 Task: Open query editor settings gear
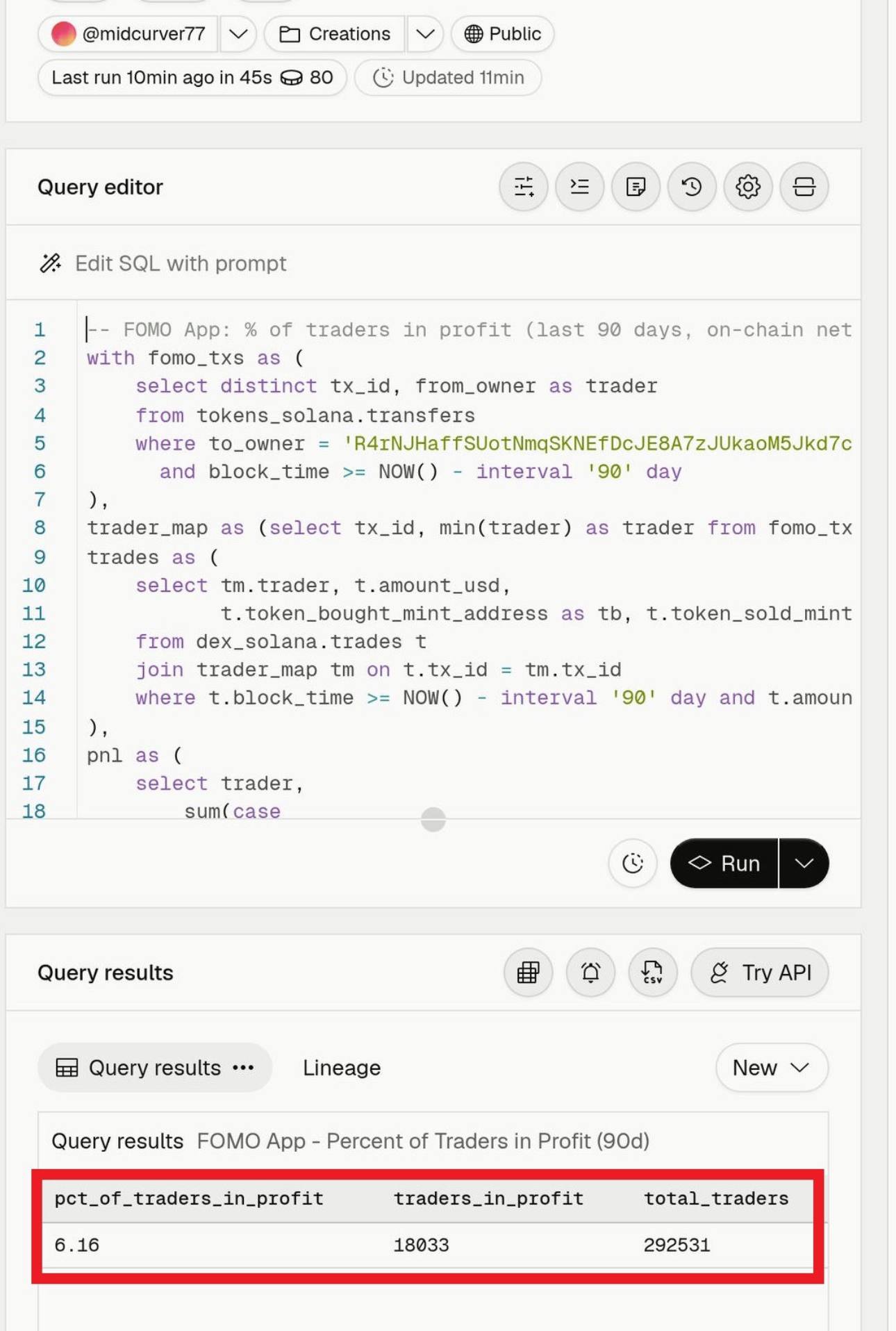(748, 187)
